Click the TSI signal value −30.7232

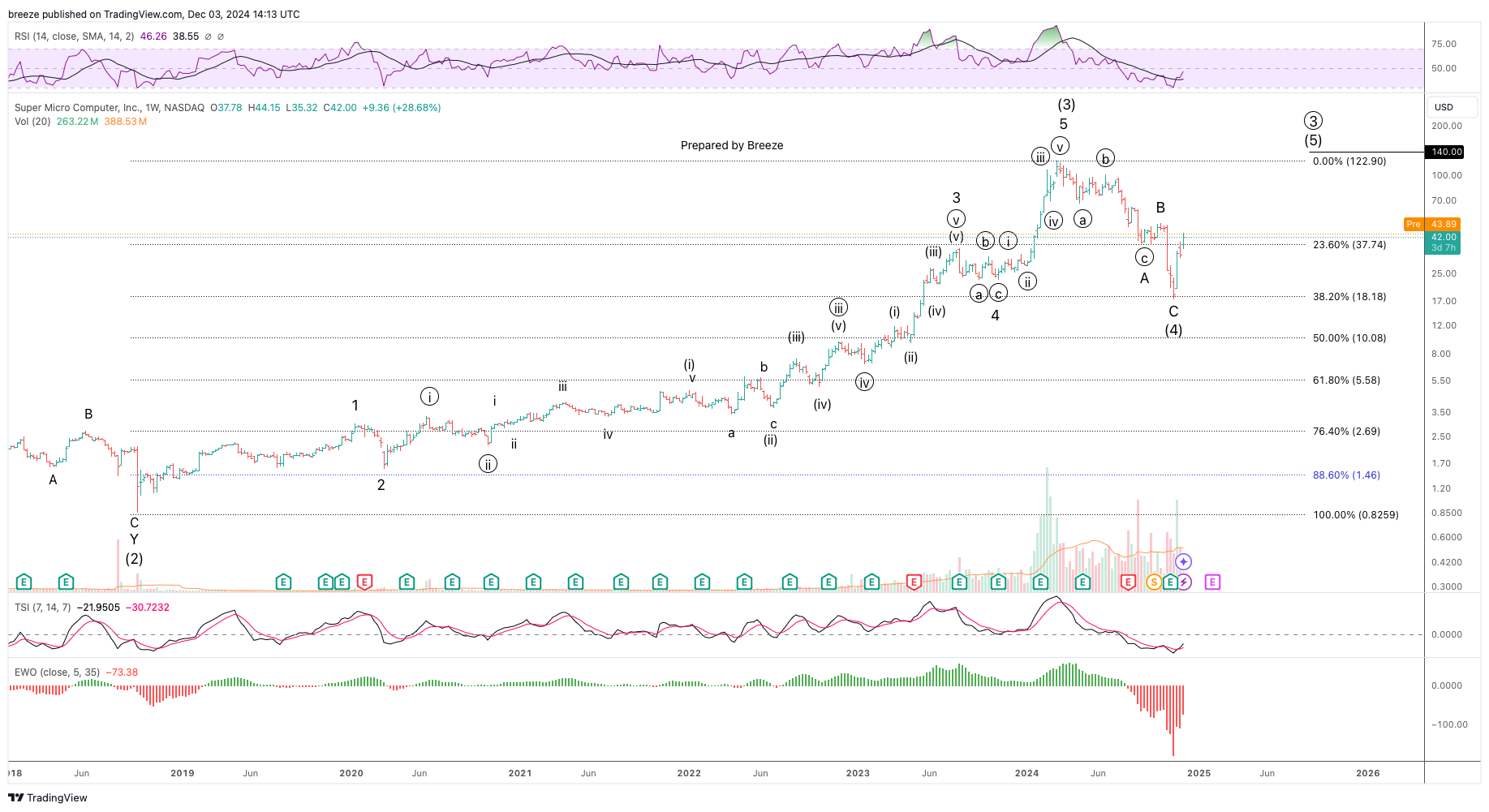pos(148,608)
